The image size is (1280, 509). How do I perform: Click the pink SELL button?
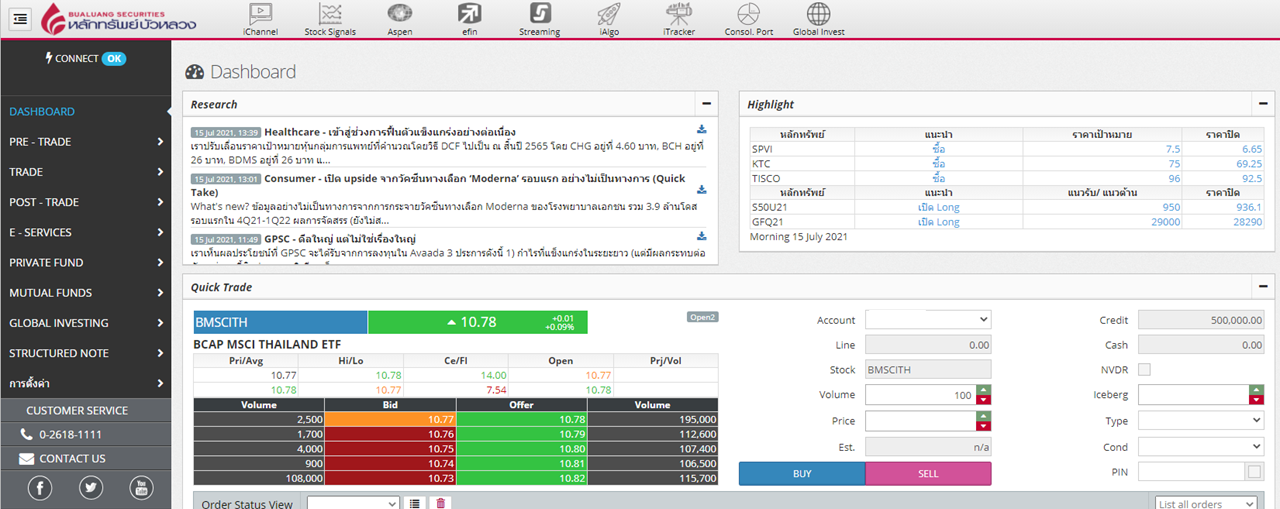pos(928,474)
